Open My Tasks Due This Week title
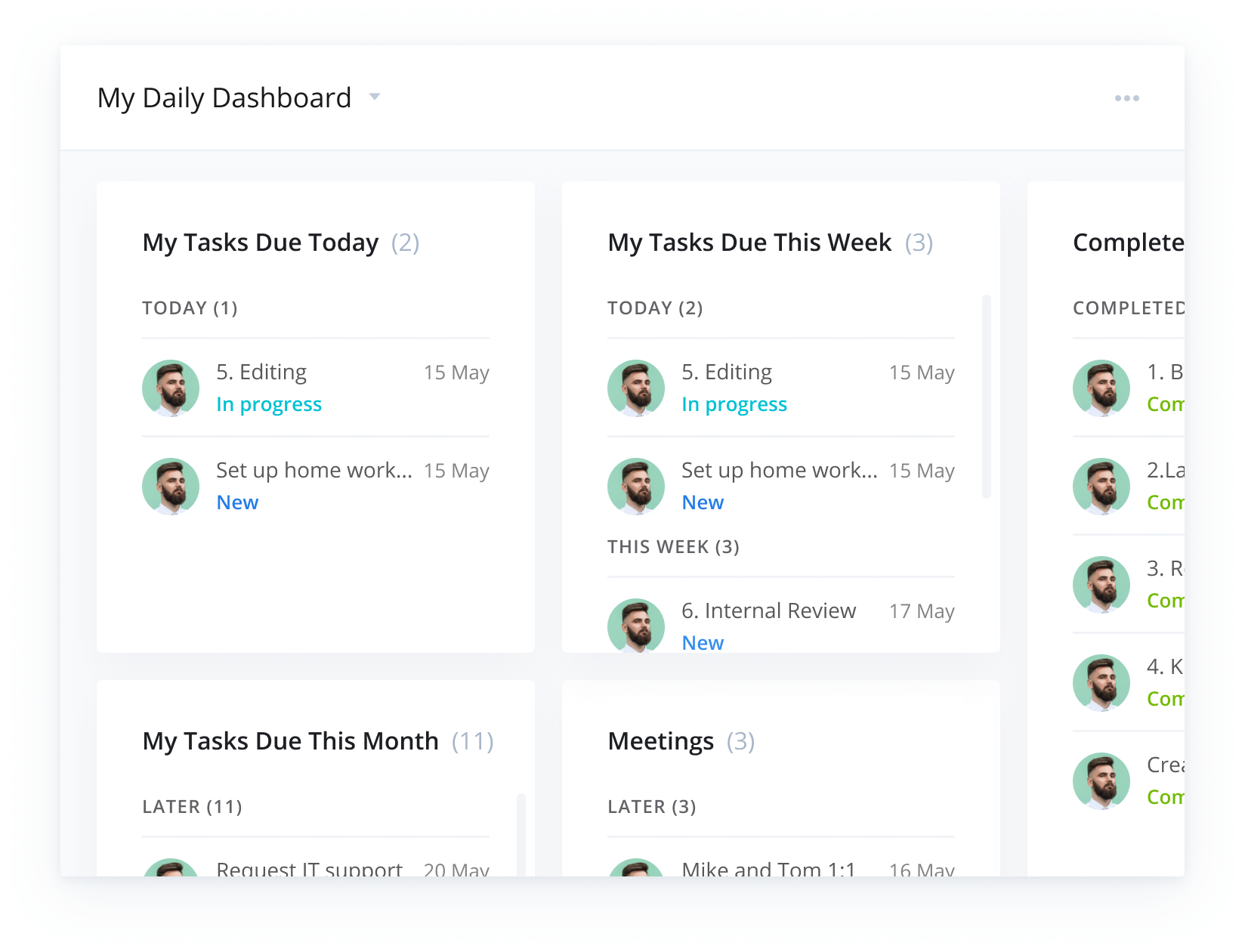Viewport: 1245px width, 952px height. pyautogui.click(x=749, y=243)
